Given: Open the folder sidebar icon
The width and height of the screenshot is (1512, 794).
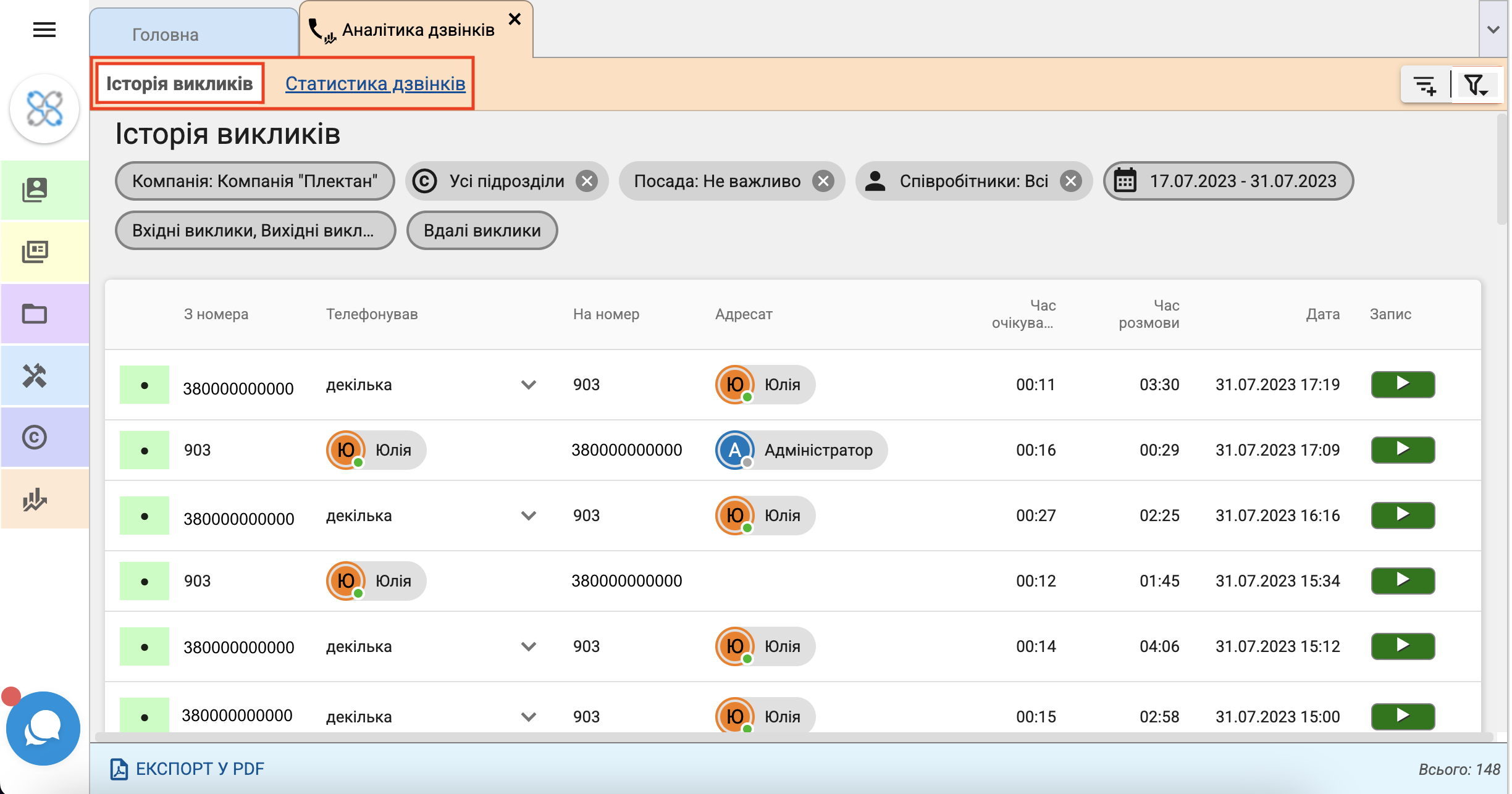Looking at the screenshot, I should [35, 314].
